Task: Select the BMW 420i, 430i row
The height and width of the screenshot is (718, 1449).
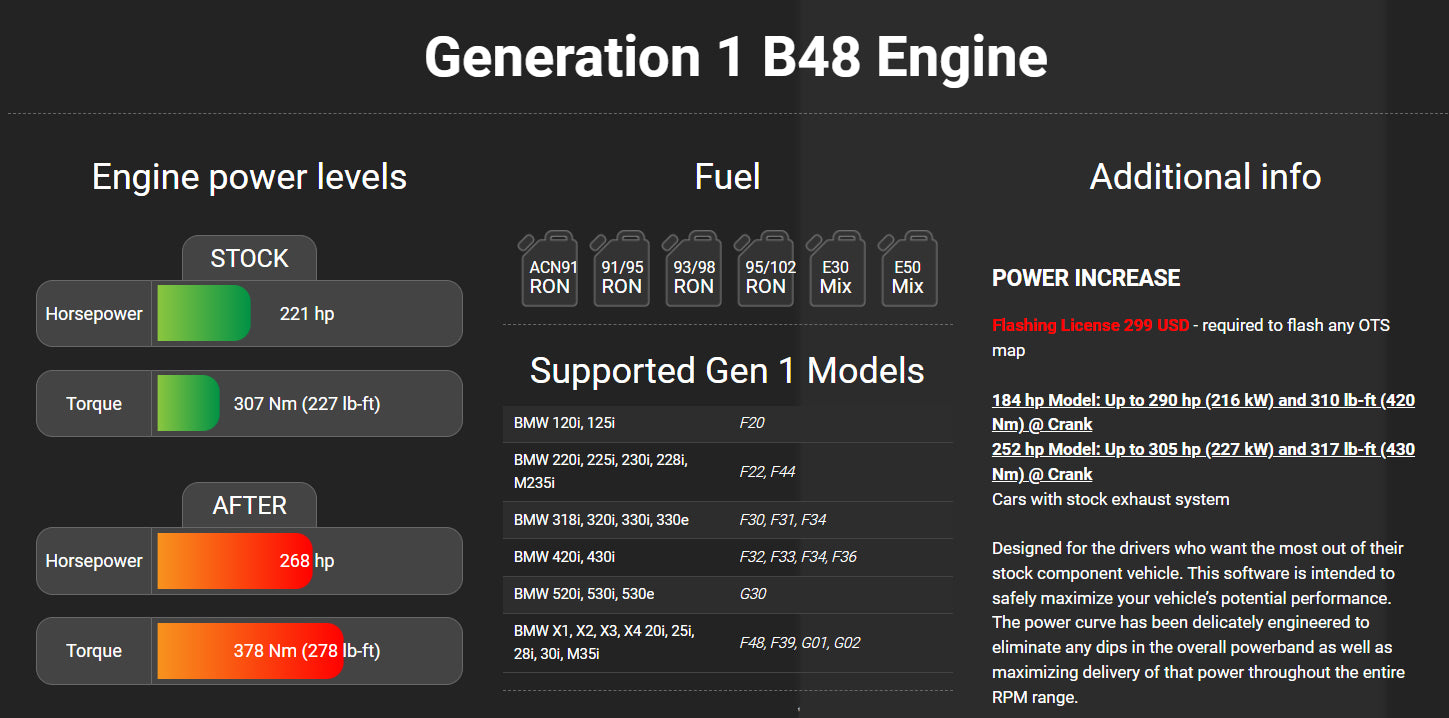Action: [x=727, y=557]
